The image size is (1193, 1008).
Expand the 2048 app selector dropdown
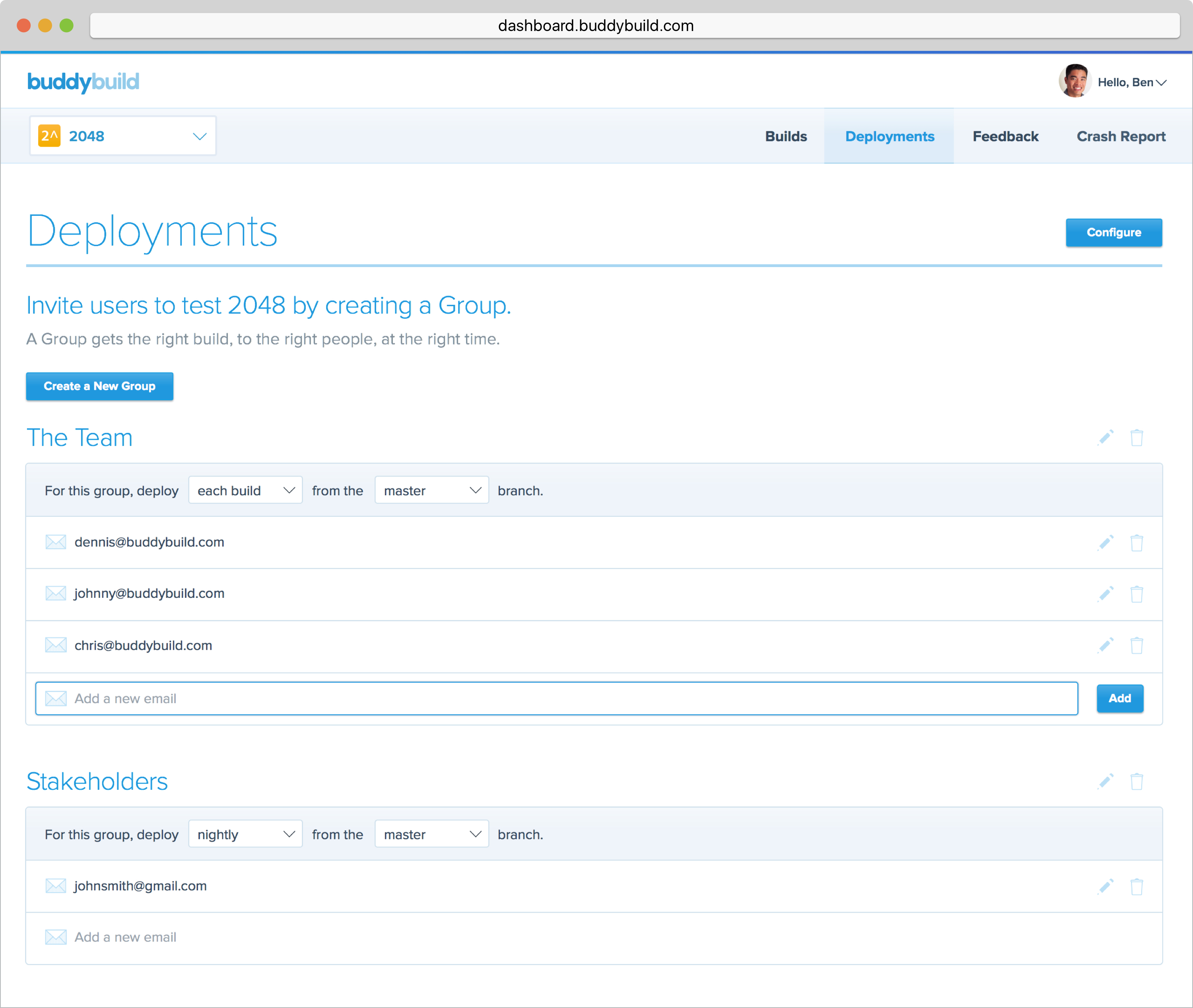coord(123,136)
